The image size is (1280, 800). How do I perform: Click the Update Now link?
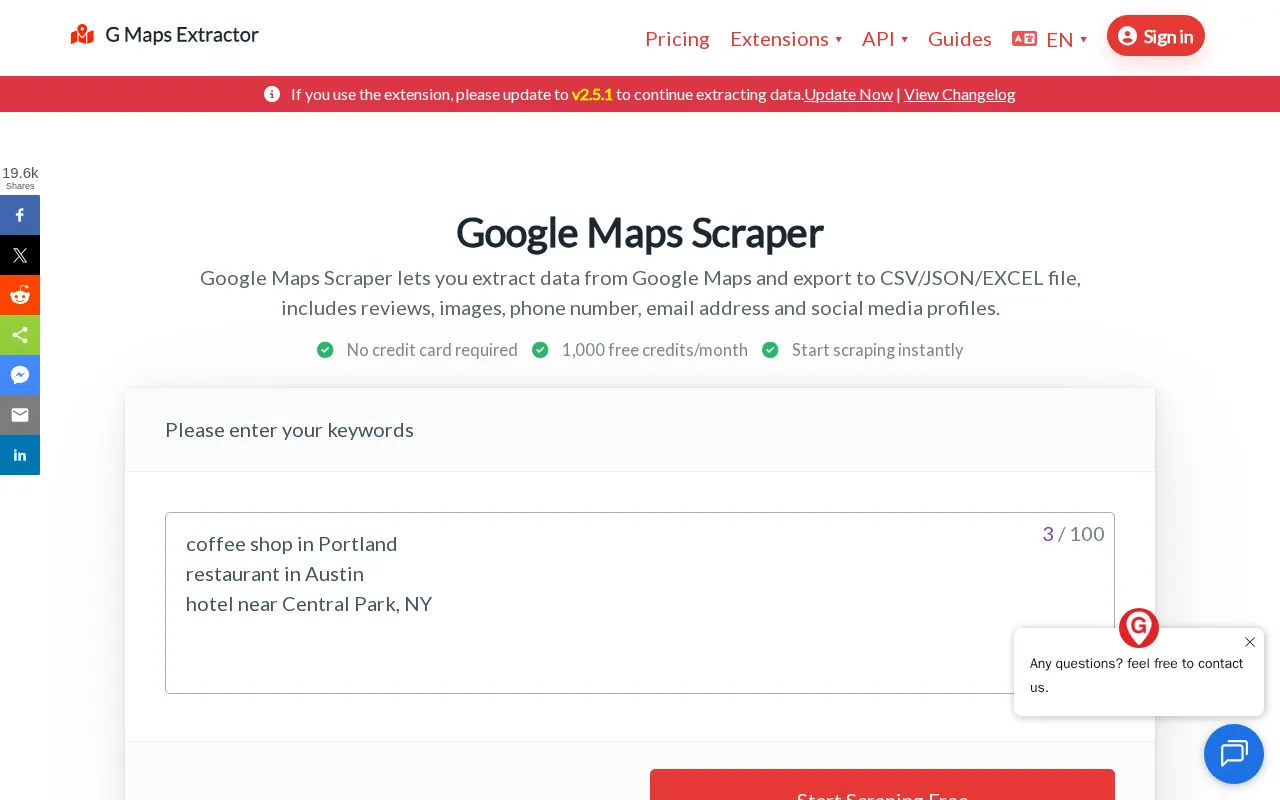click(849, 94)
